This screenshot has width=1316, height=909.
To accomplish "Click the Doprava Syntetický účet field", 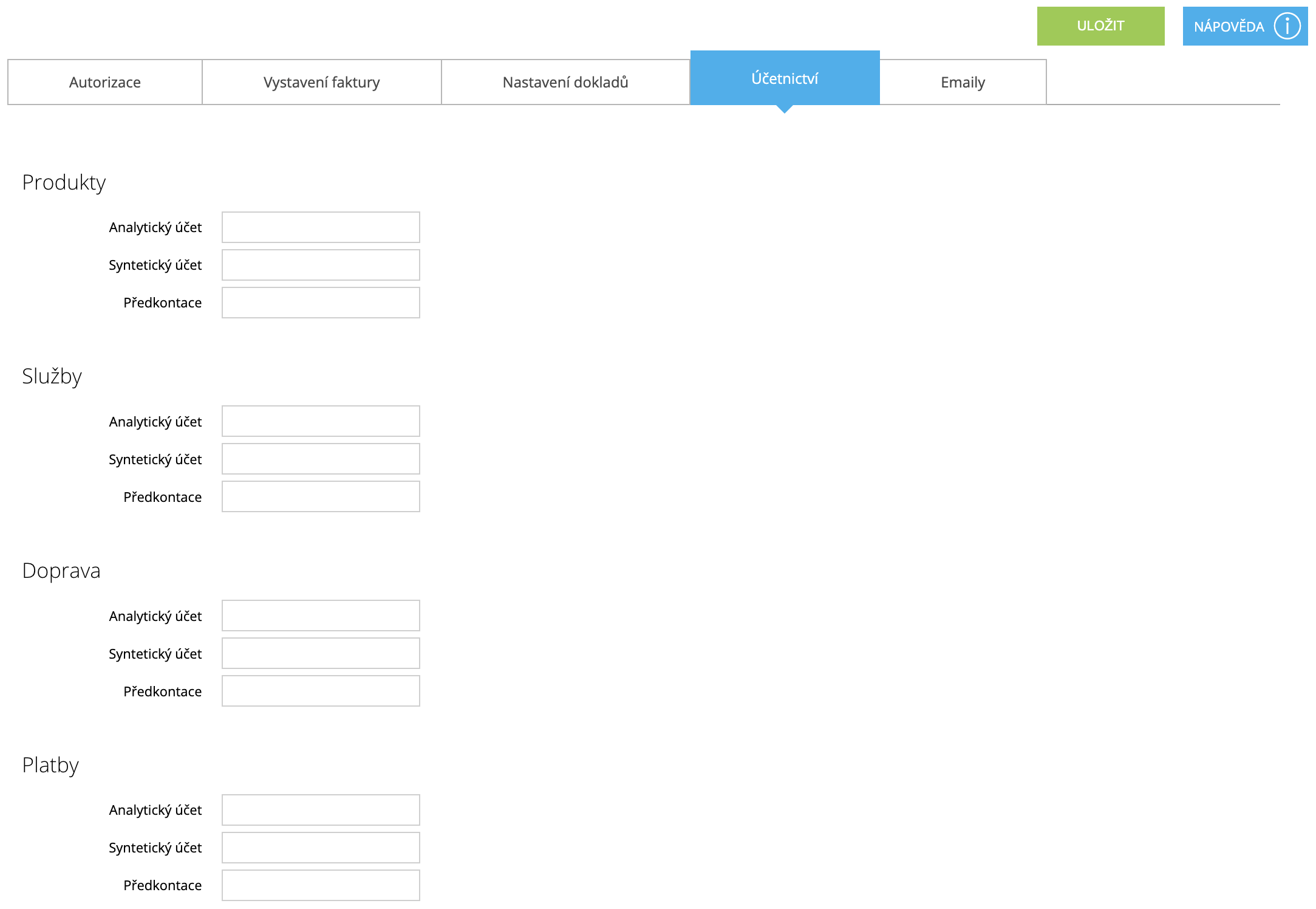I will (x=321, y=653).
